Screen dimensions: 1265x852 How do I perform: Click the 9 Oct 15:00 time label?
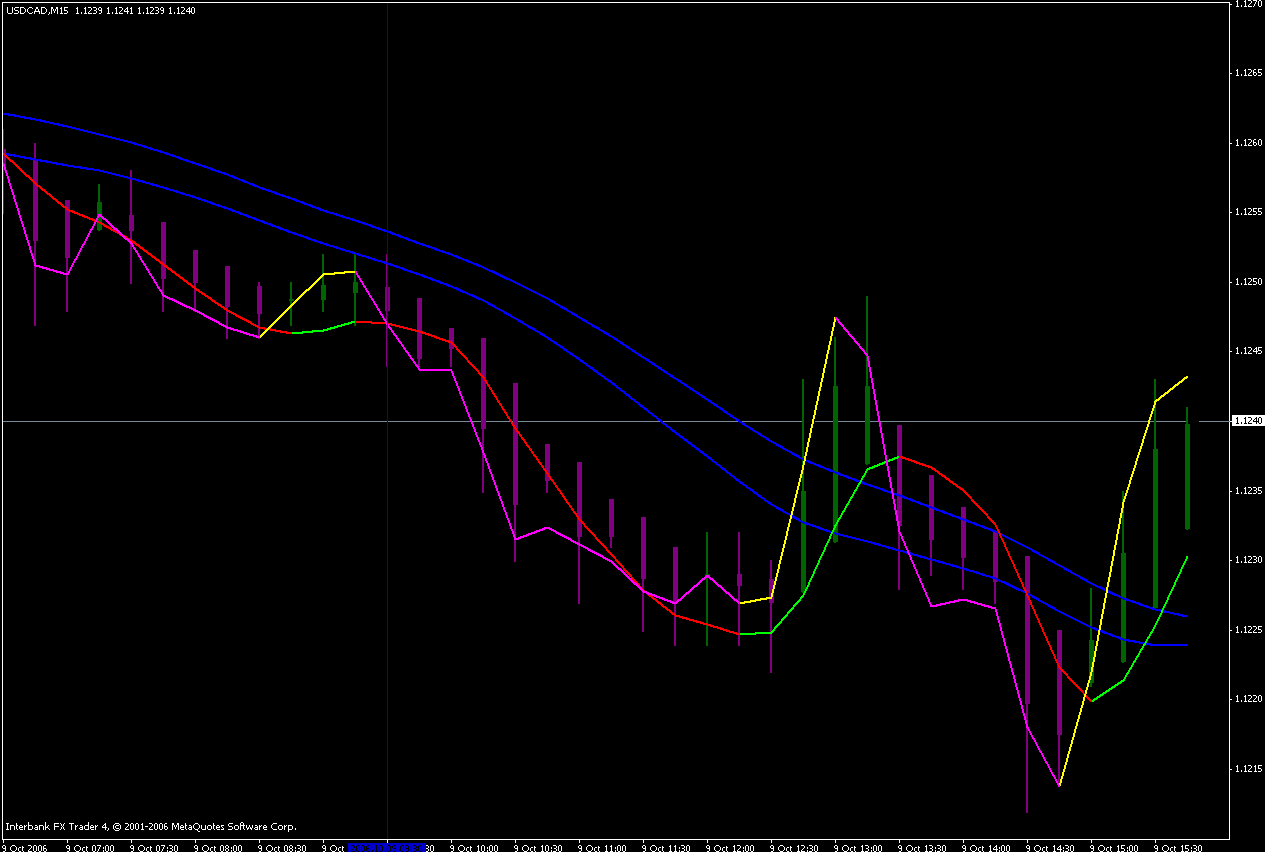1115,847
